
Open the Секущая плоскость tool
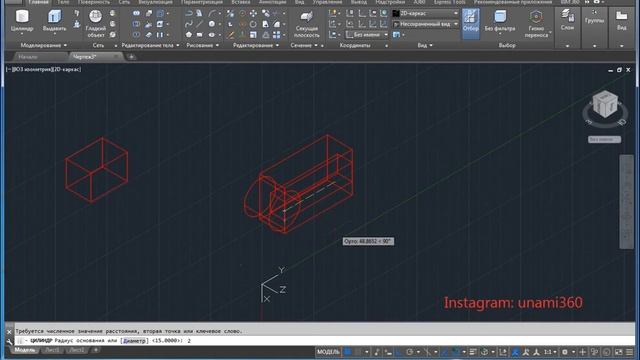[x=307, y=24]
